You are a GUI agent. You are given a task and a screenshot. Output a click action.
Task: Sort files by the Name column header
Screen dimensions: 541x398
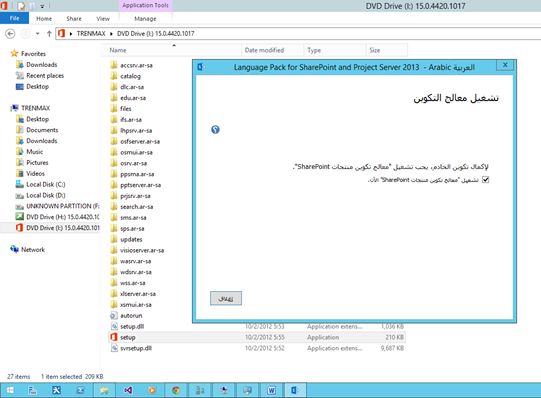(118, 50)
